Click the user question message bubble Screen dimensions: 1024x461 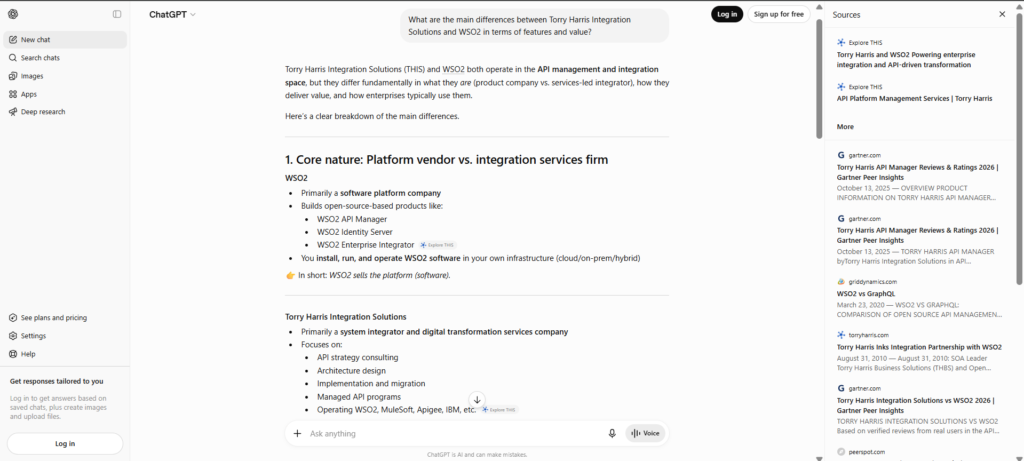(x=534, y=25)
